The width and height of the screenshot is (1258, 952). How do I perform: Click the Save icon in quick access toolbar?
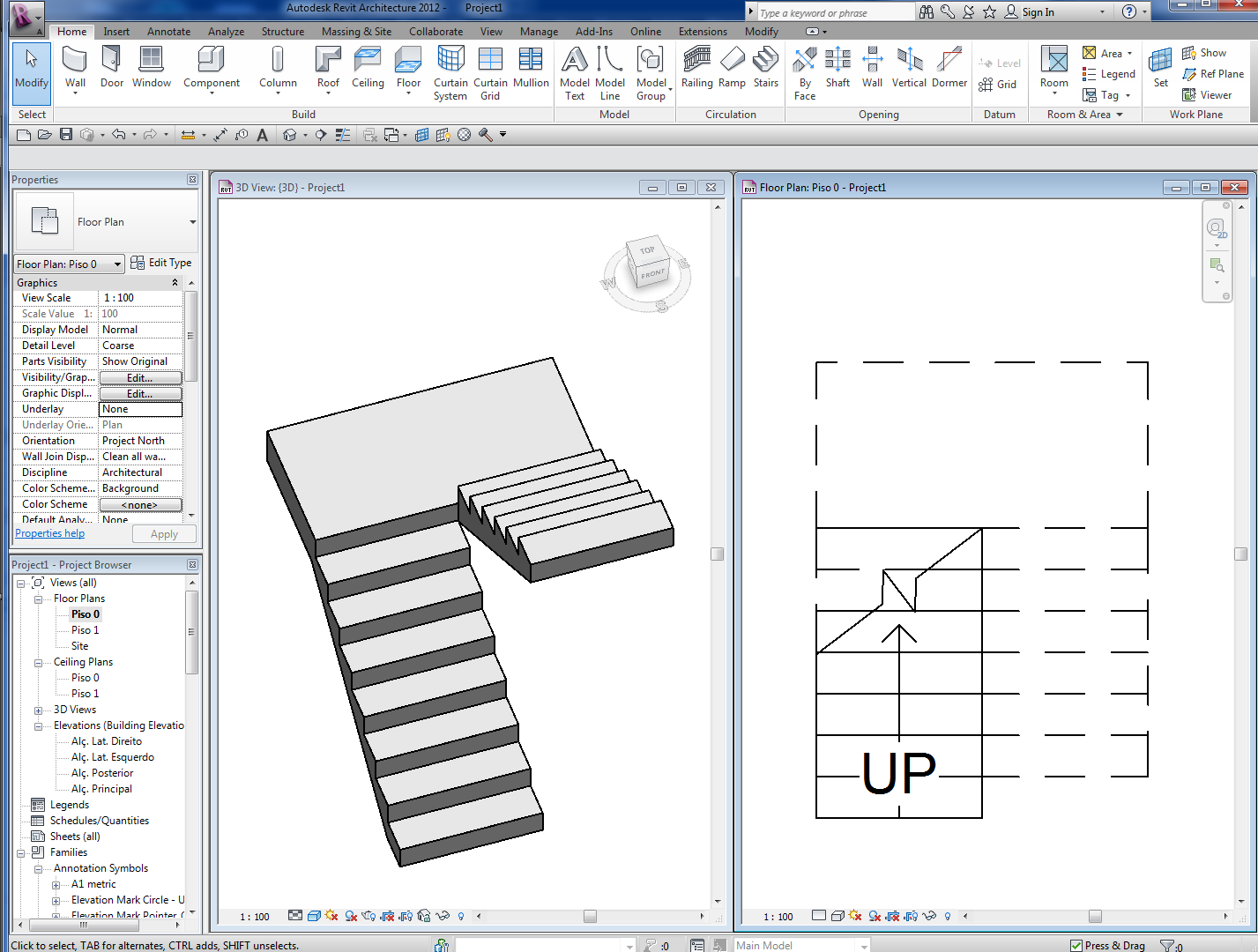click(66, 135)
